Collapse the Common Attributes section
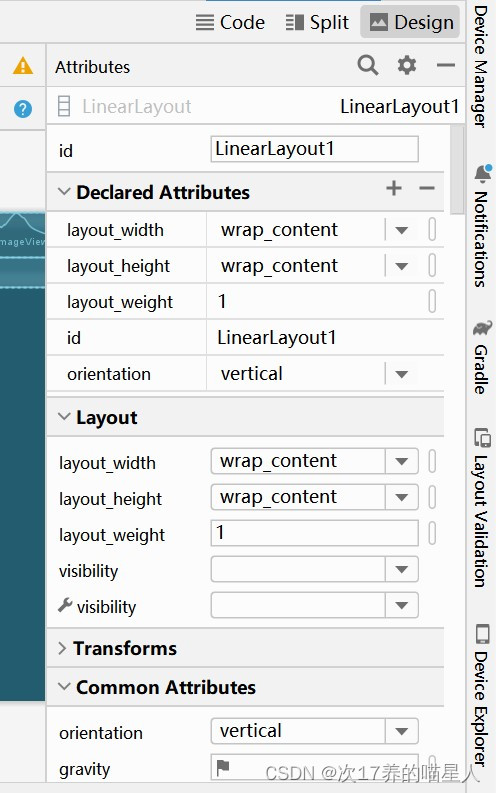Viewport: 496px width, 793px height. pyautogui.click(x=64, y=687)
